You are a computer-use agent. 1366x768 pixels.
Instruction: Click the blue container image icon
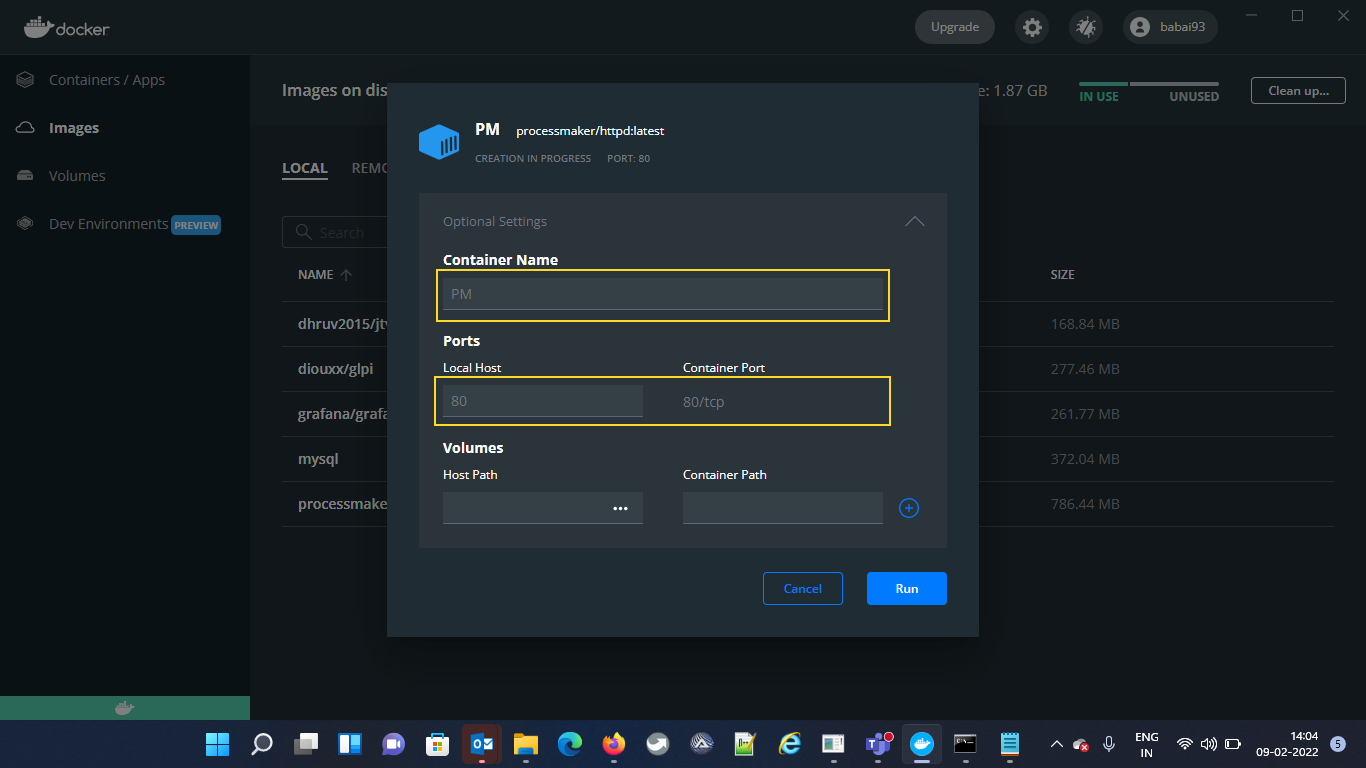[x=439, y=142]
